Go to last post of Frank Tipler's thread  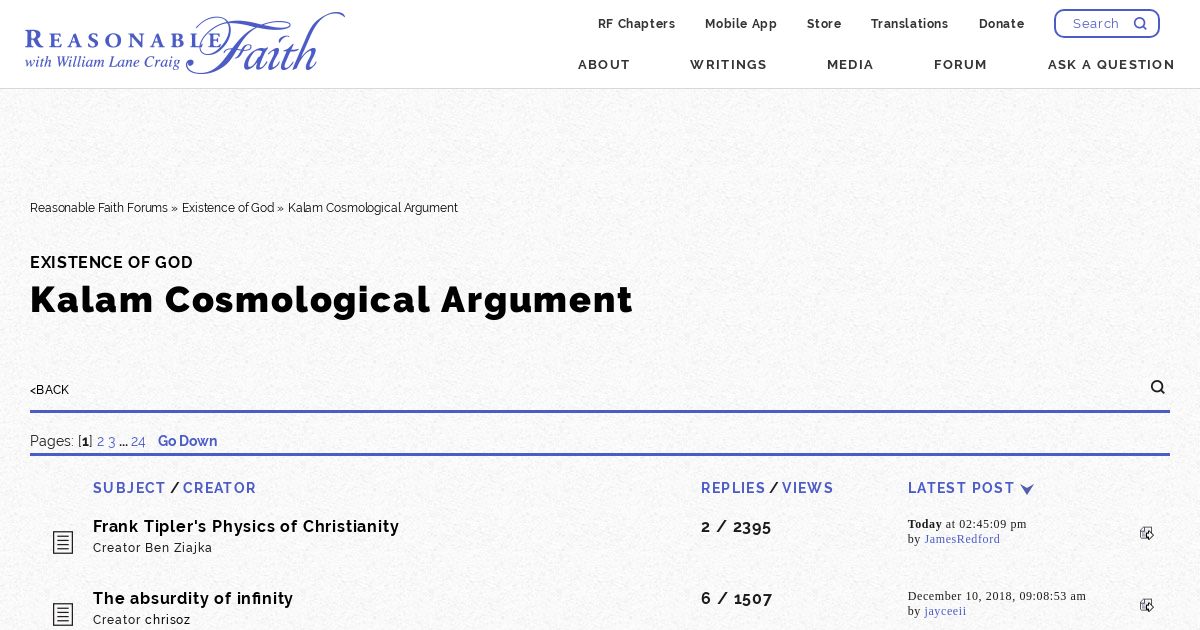click(1147, 533)
